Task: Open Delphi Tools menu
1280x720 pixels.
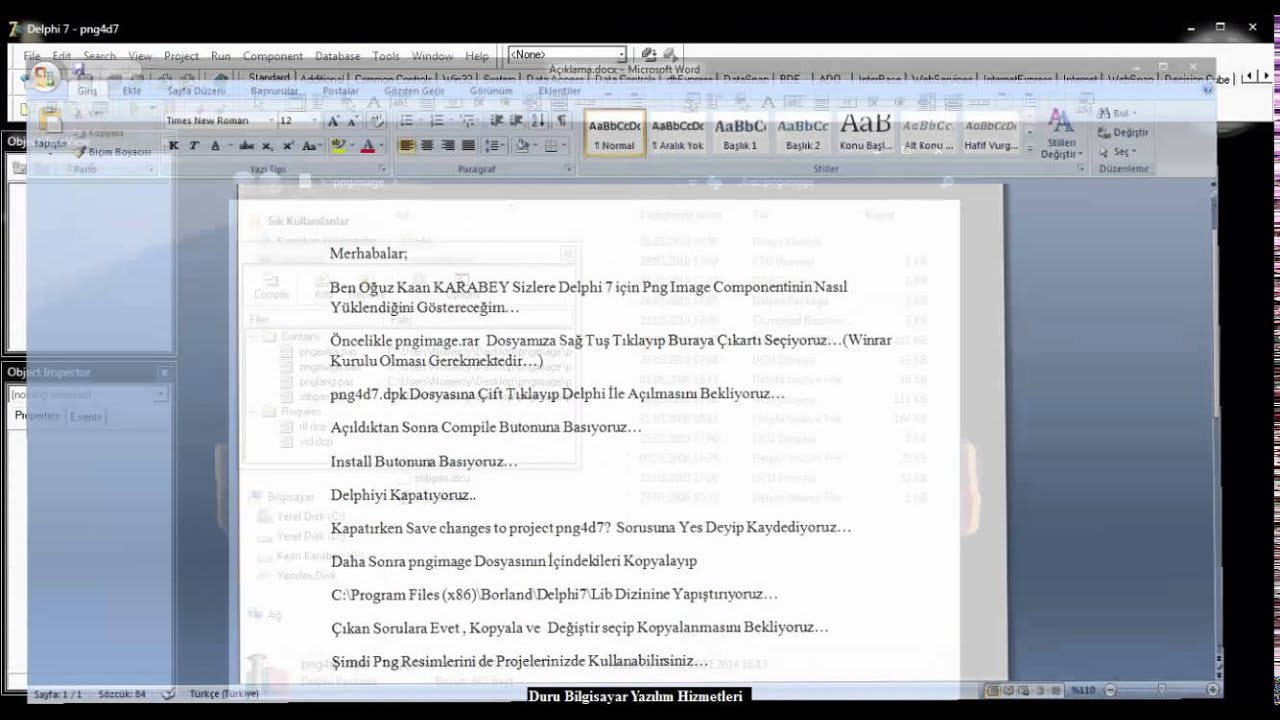Action: pyautogui.click(x=386, y=56)
